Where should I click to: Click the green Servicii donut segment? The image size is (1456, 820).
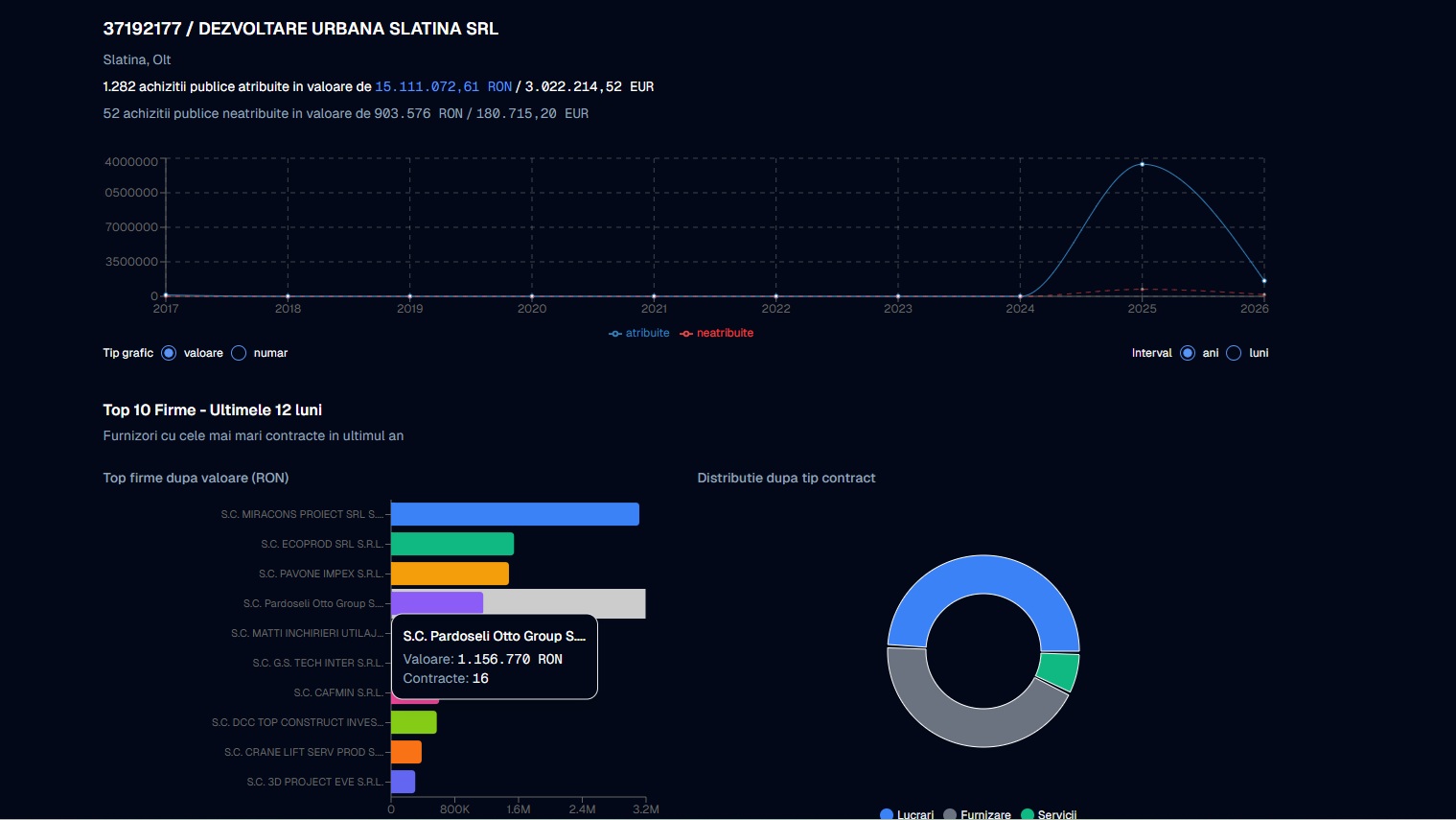pyautogui.click(x=1059, y=670)
